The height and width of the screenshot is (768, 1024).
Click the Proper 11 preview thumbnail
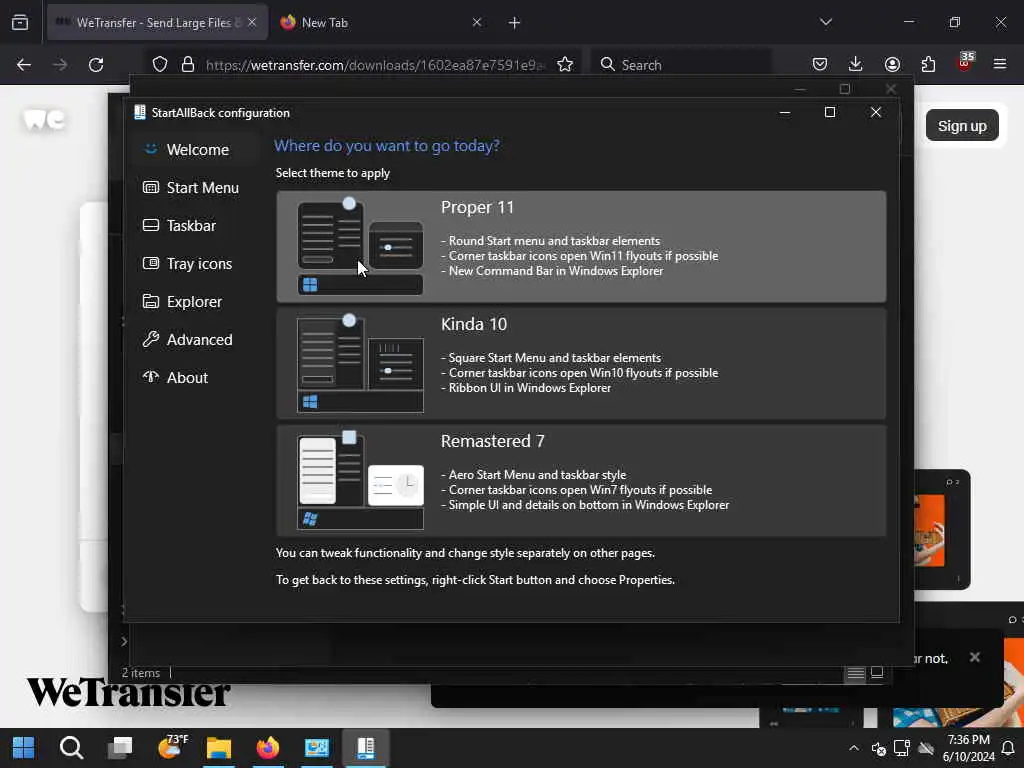[x=360, y=246]
